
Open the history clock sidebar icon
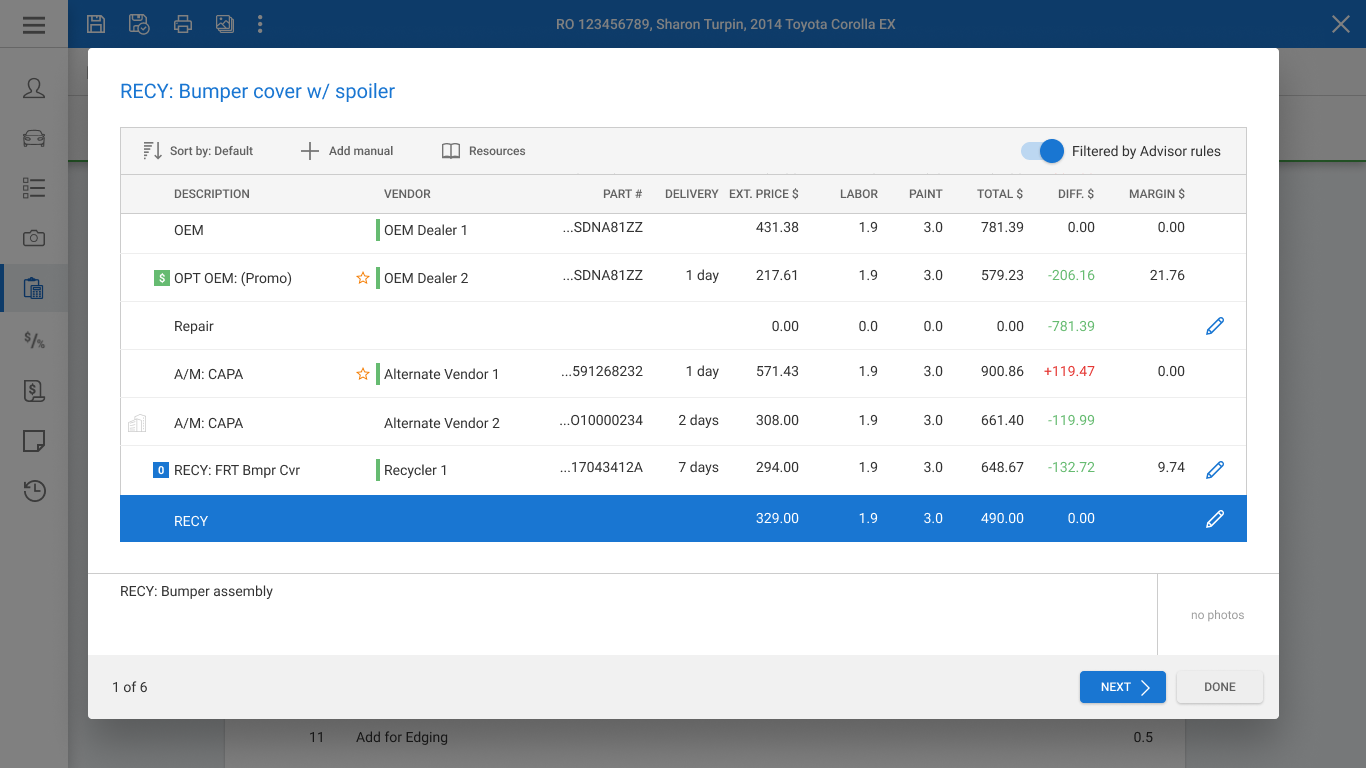pos(34,491)
